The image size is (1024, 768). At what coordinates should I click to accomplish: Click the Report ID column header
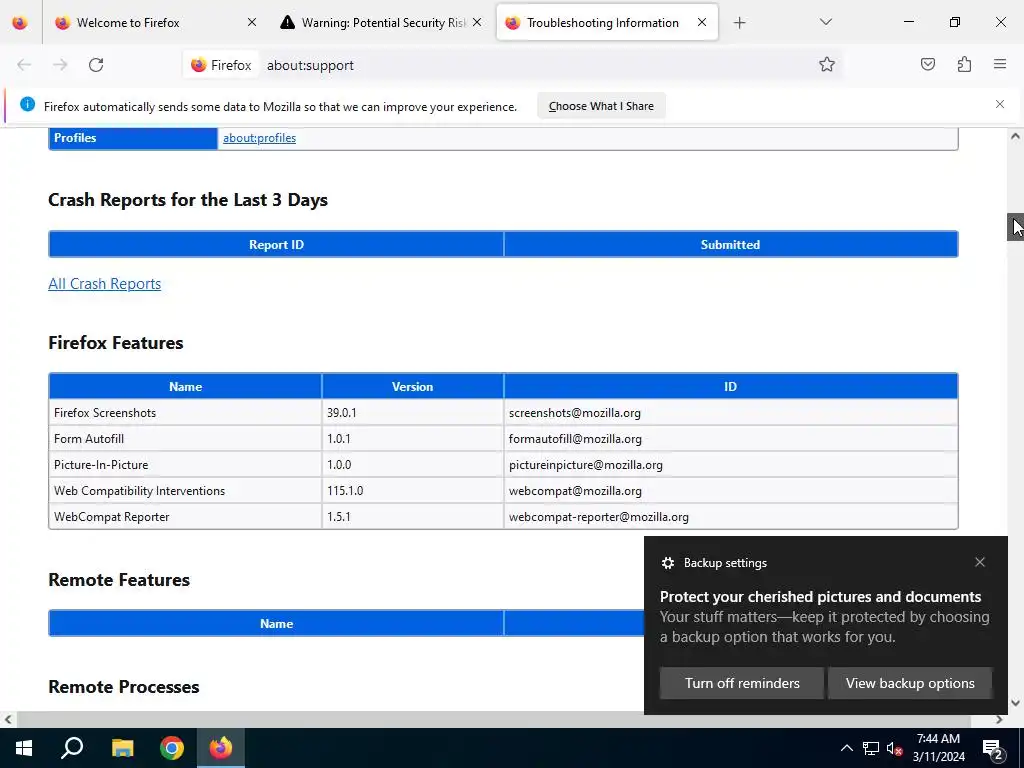pos(276,244)
